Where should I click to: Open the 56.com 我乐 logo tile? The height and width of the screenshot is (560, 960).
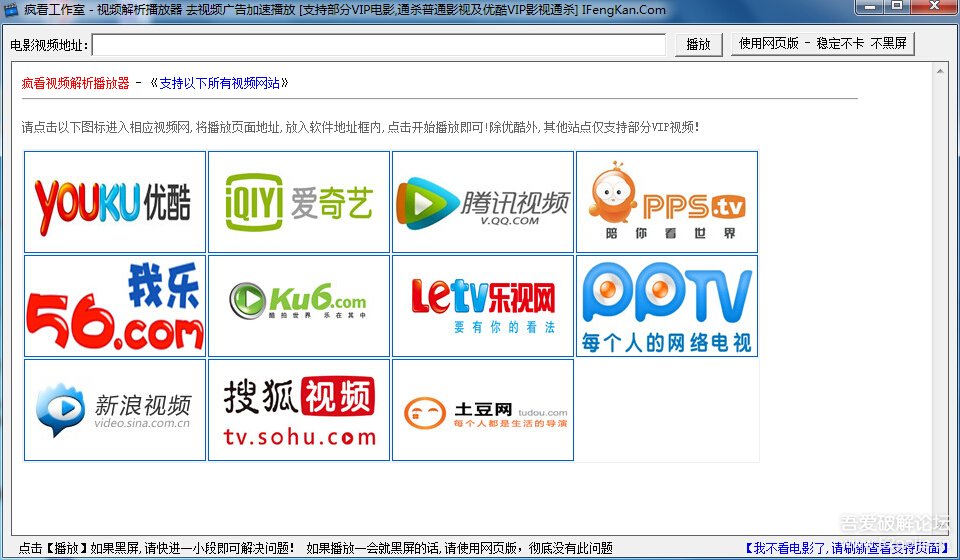pos(115,306)
